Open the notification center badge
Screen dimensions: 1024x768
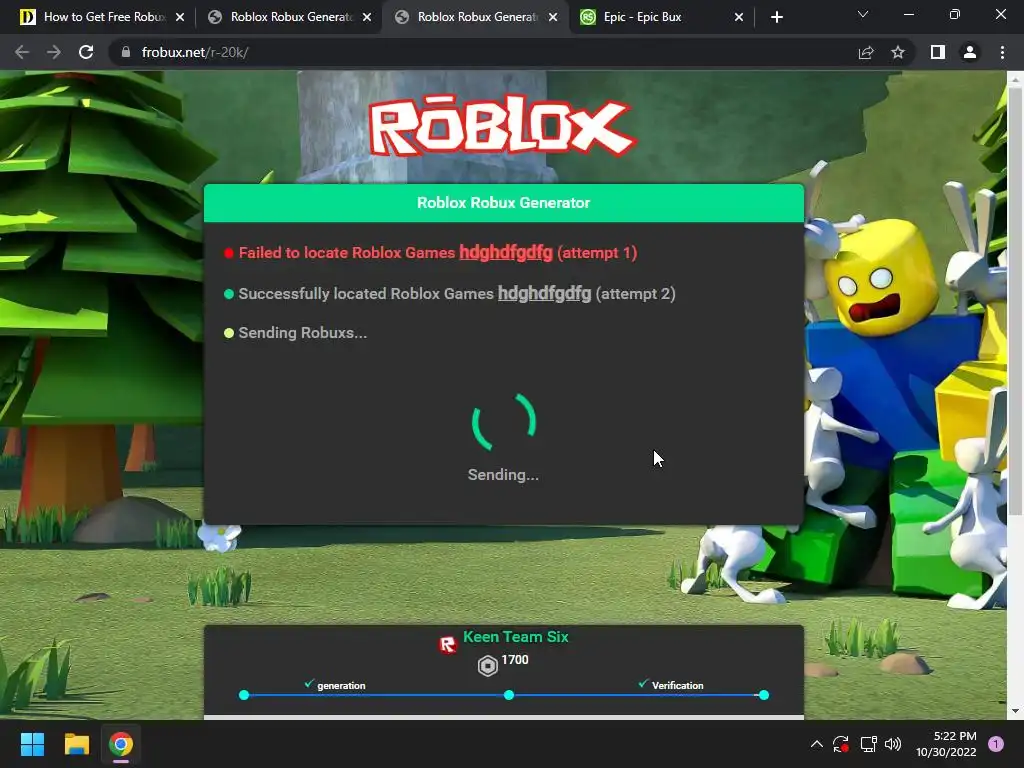tap(996, 744)
